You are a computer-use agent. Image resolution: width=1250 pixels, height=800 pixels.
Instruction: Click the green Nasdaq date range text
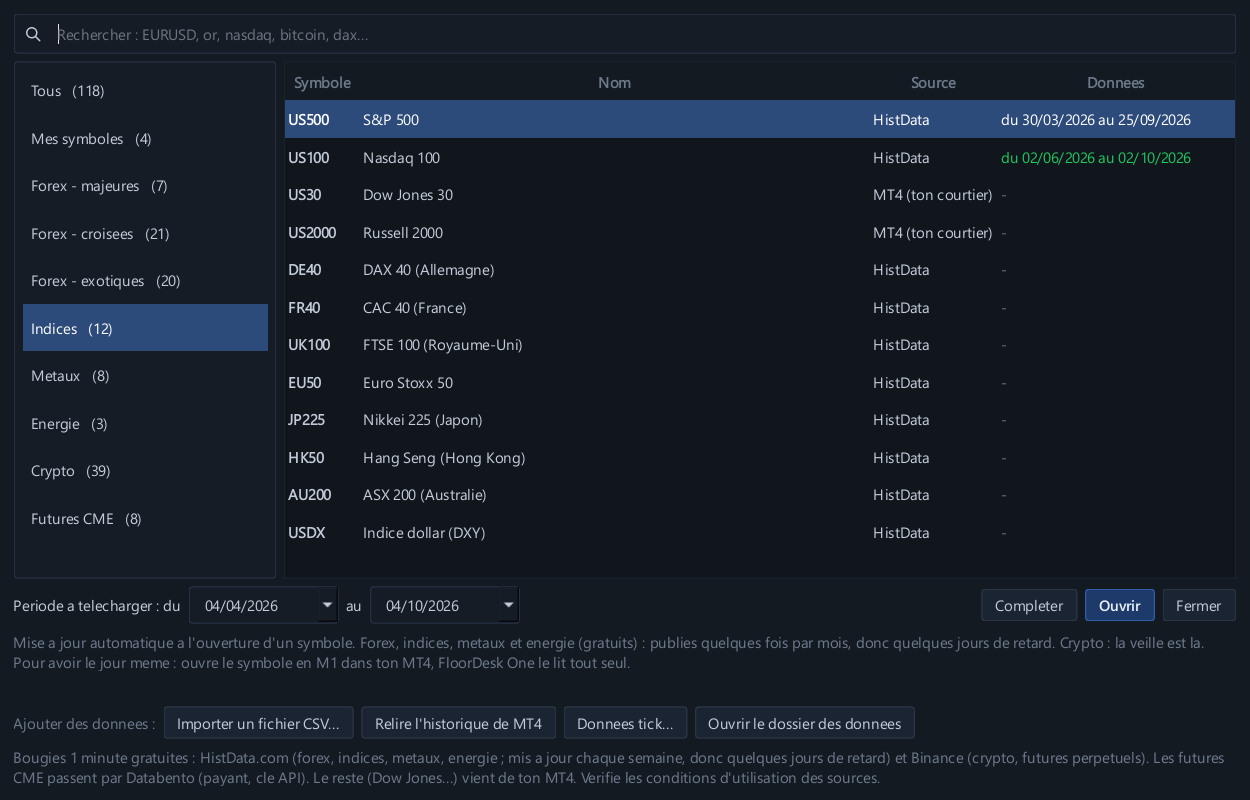pos(1095,158)
